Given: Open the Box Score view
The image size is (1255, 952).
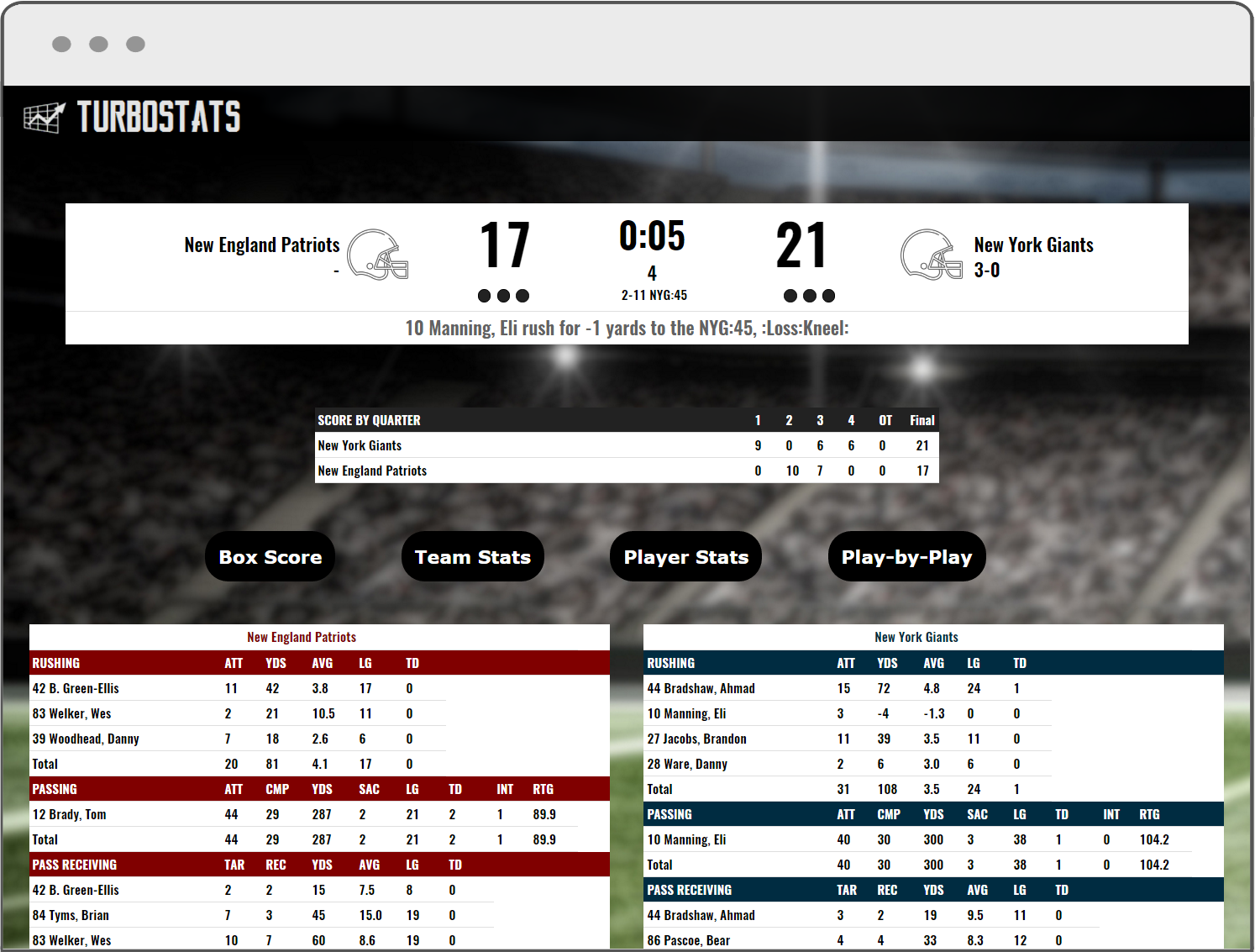Looking at the screenshot, I should click(270, 556).
